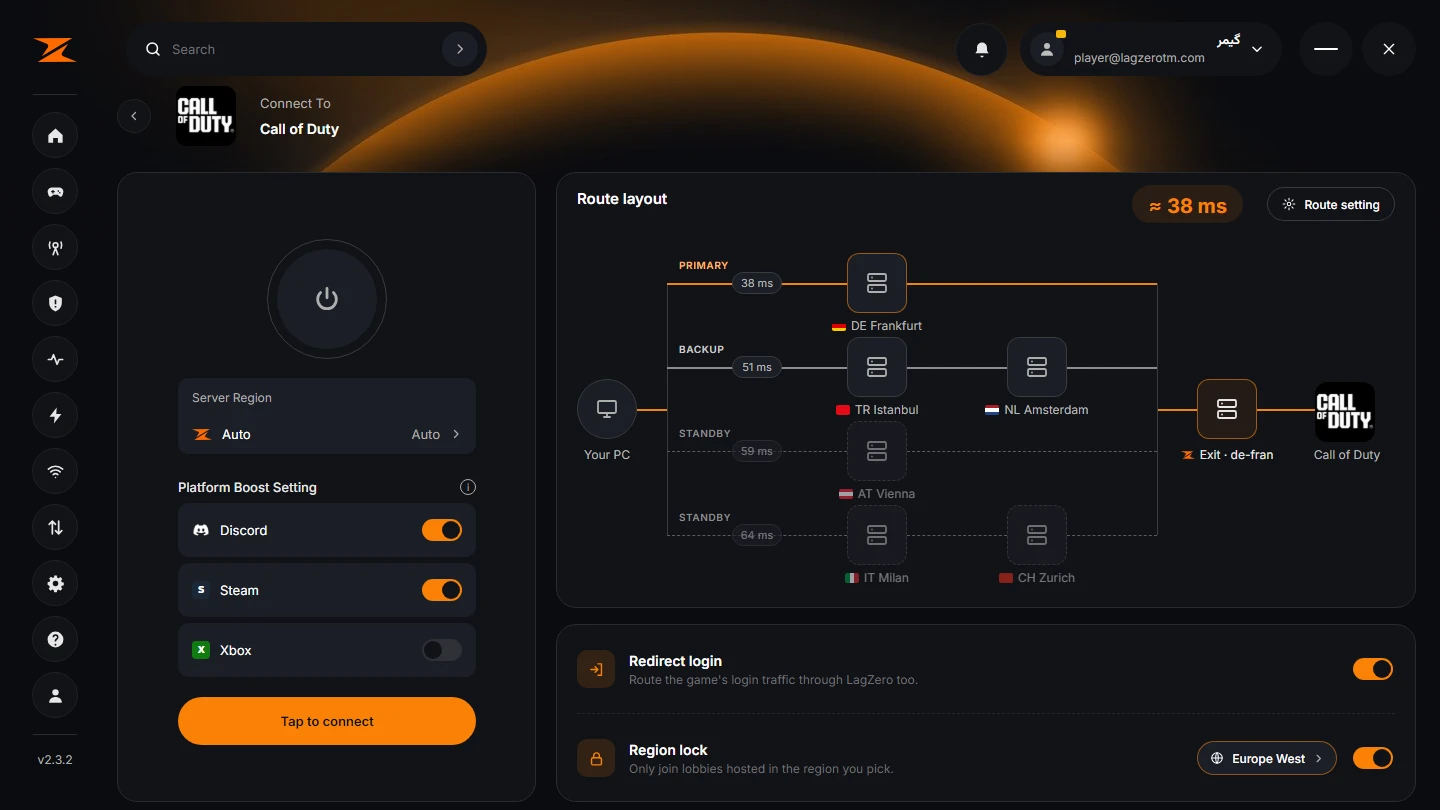Open the shield protection sidebar icon

point(55,304)
